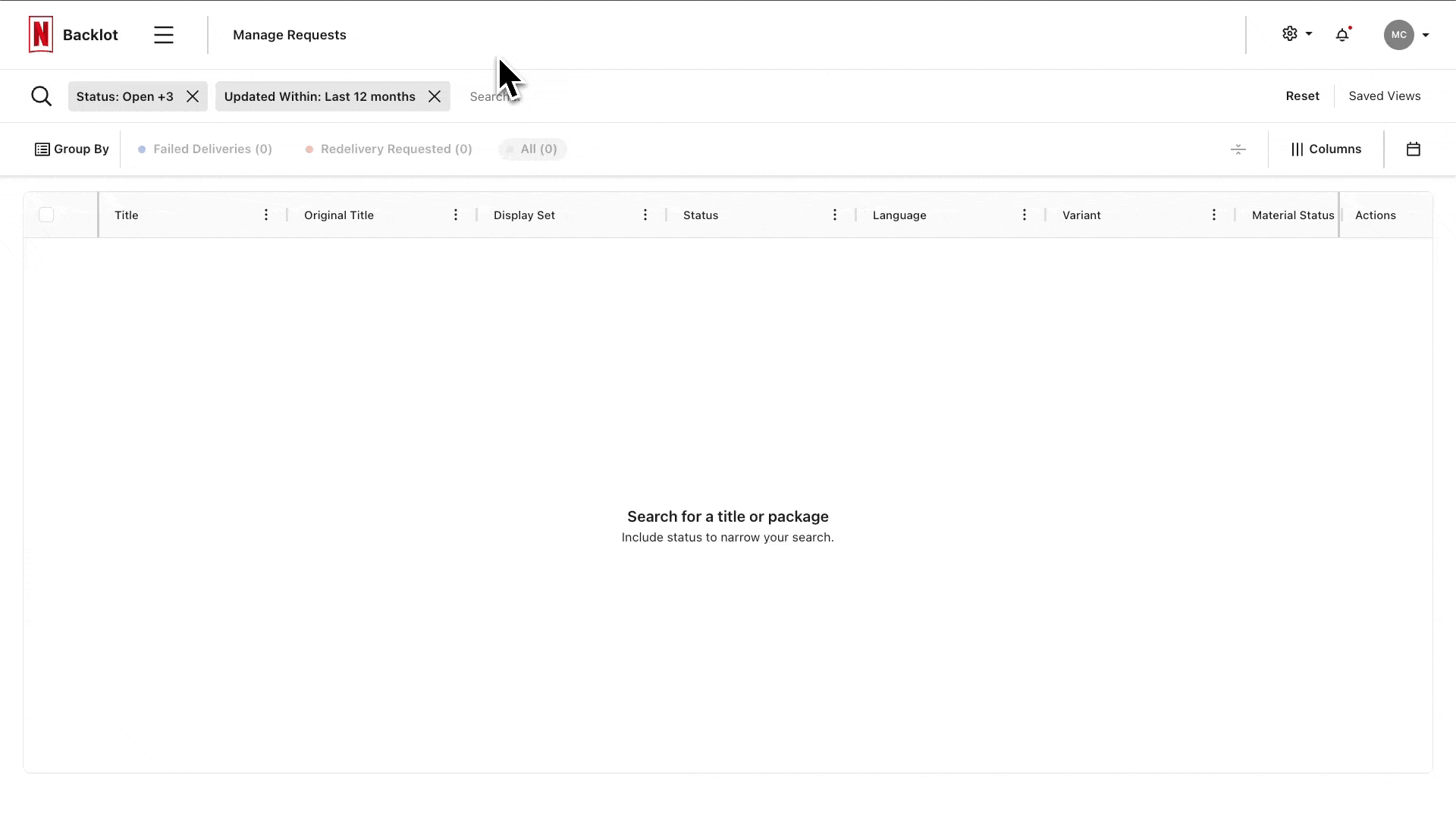Select the header row checkbox
The image size is (1456, 819).
(45, 215)
